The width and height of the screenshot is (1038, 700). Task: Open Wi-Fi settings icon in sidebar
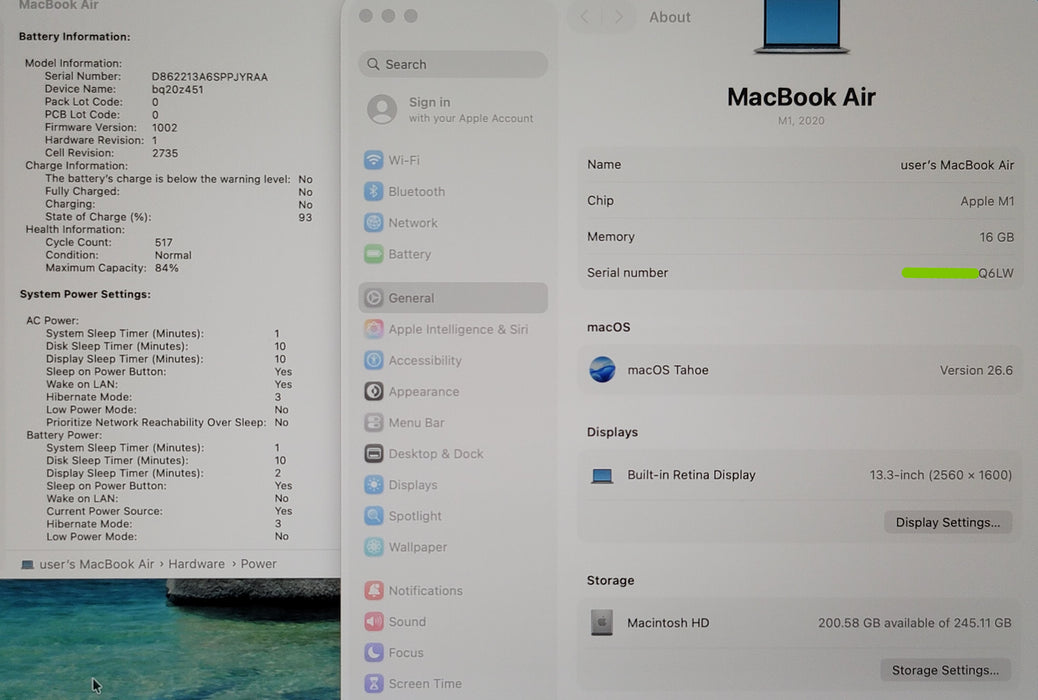click(x=373, y=160)
